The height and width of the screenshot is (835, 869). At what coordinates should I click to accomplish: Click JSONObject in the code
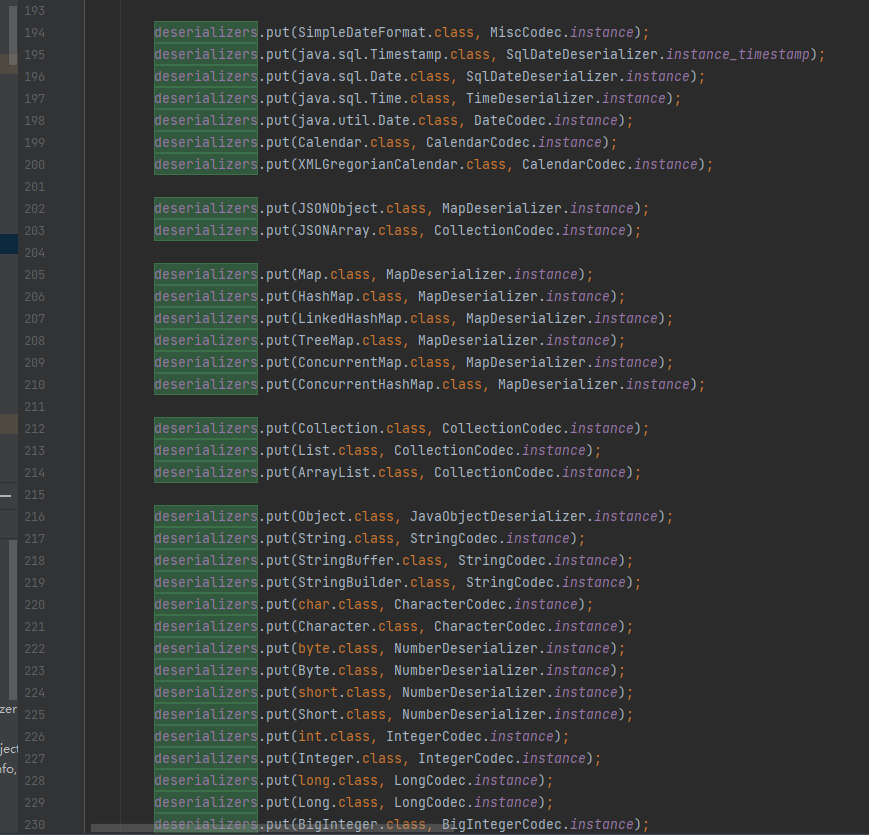(338, 208)
